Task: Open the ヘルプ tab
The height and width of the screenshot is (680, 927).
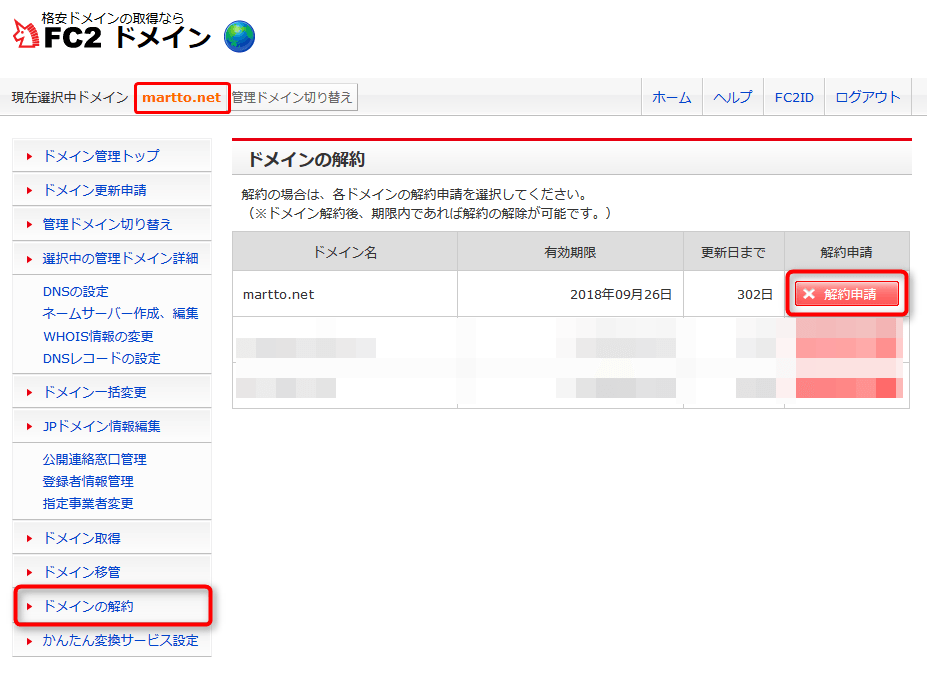Action: pyautogui.click(x=732, y=98)
